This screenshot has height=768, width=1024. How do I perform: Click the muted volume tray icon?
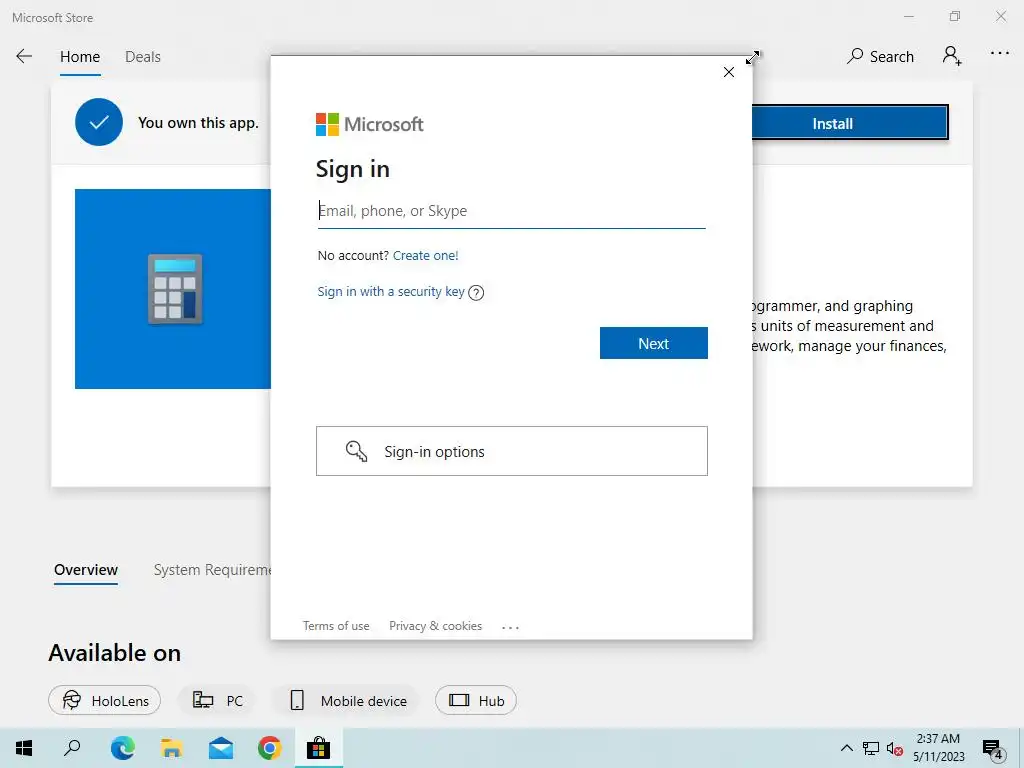click(x=895, y=748)
